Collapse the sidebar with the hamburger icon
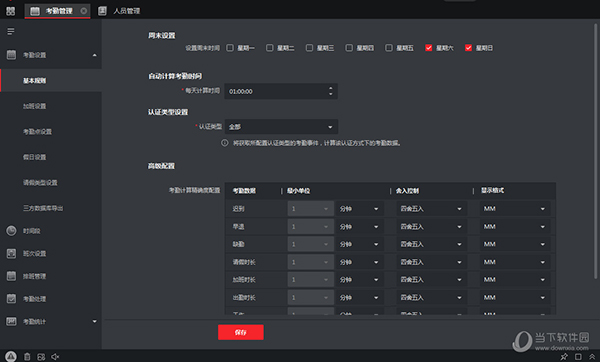Screen dimensions: 600x362 11,31
